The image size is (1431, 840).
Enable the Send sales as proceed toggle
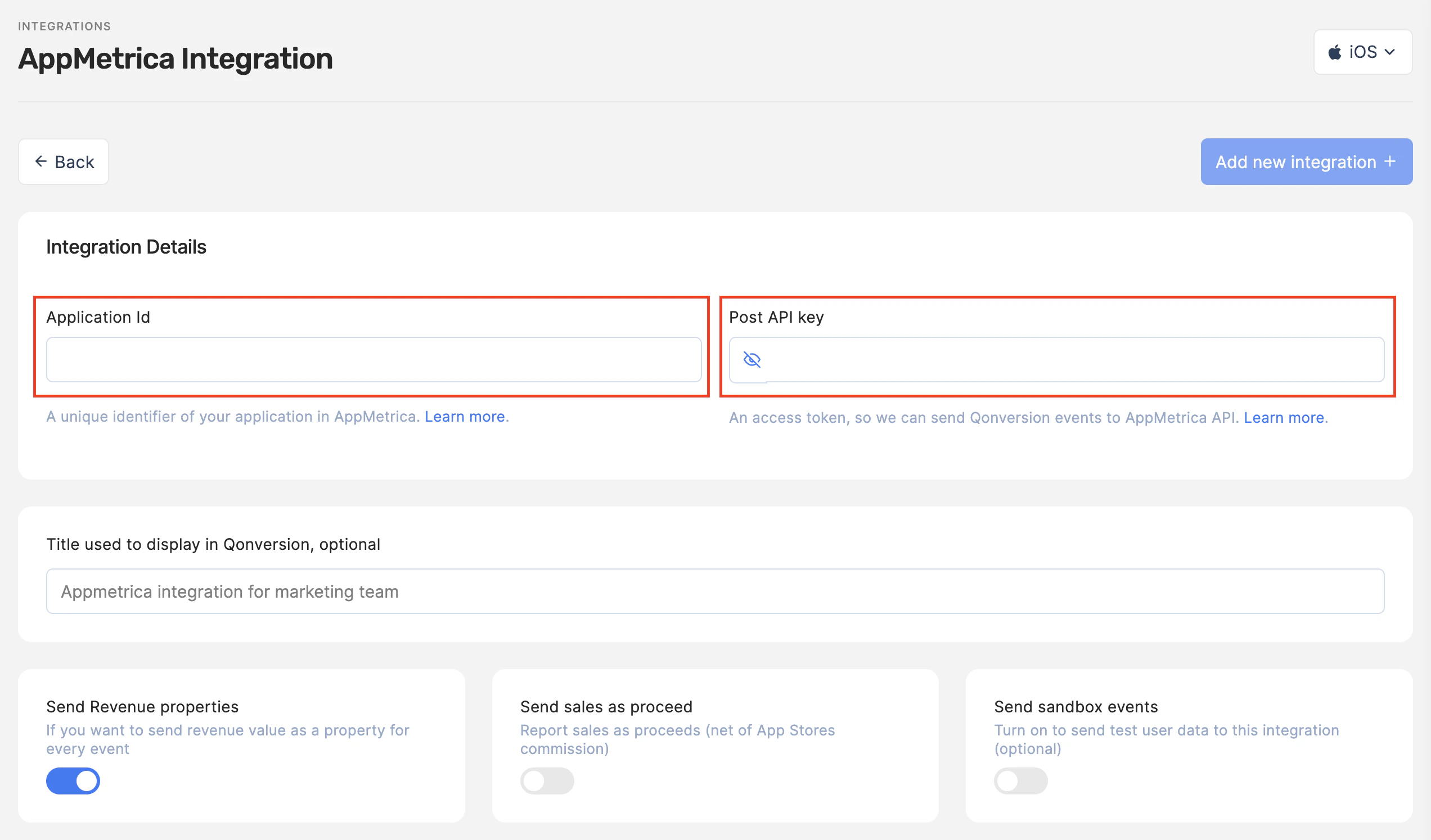click(x=547, y=781)
